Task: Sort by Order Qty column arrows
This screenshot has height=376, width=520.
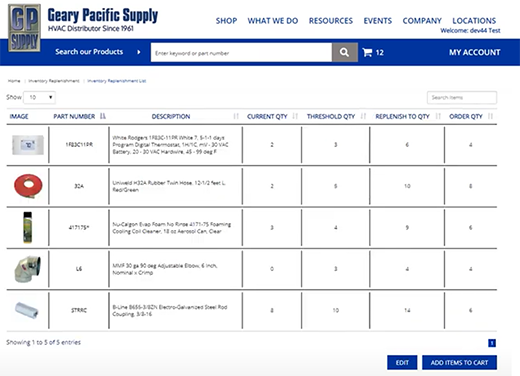Action: tap(490, 116)
